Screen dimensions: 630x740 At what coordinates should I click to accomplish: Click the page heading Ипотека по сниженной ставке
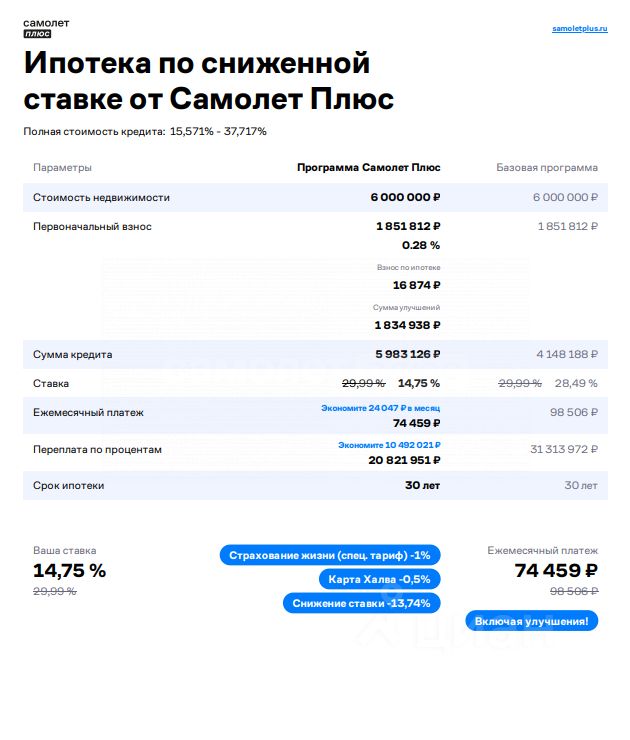point(209,80)
